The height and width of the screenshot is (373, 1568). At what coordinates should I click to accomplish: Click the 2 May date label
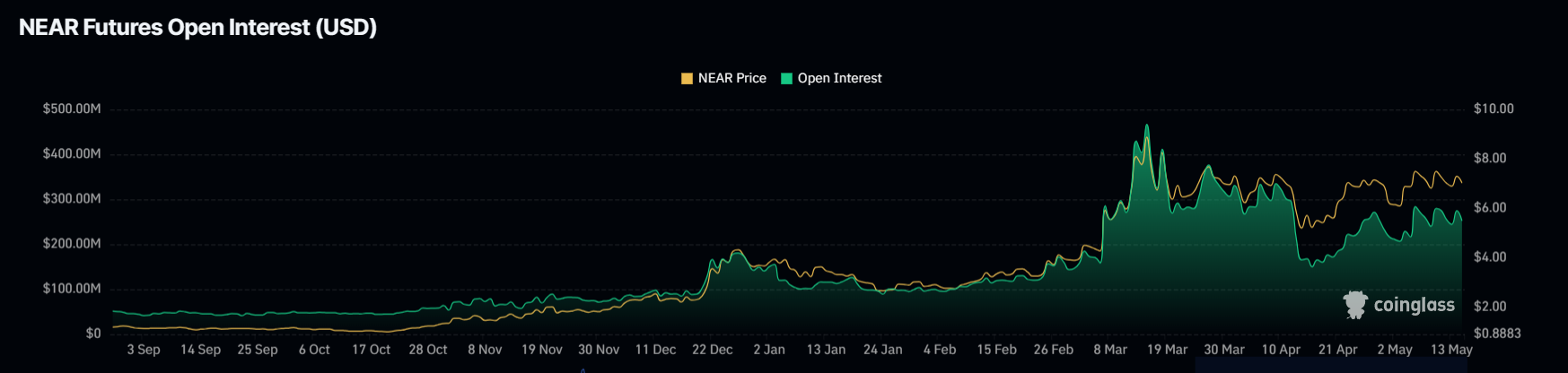click(x=1395, y=350)
